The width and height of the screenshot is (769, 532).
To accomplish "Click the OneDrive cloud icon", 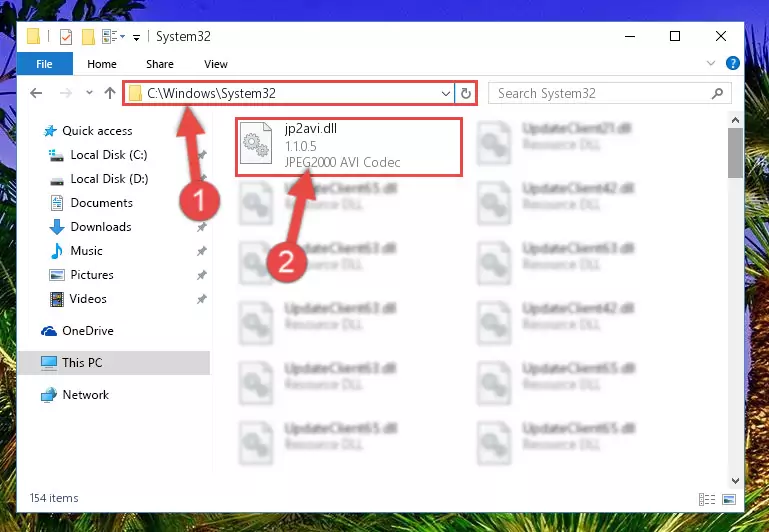I will point(49,331).
